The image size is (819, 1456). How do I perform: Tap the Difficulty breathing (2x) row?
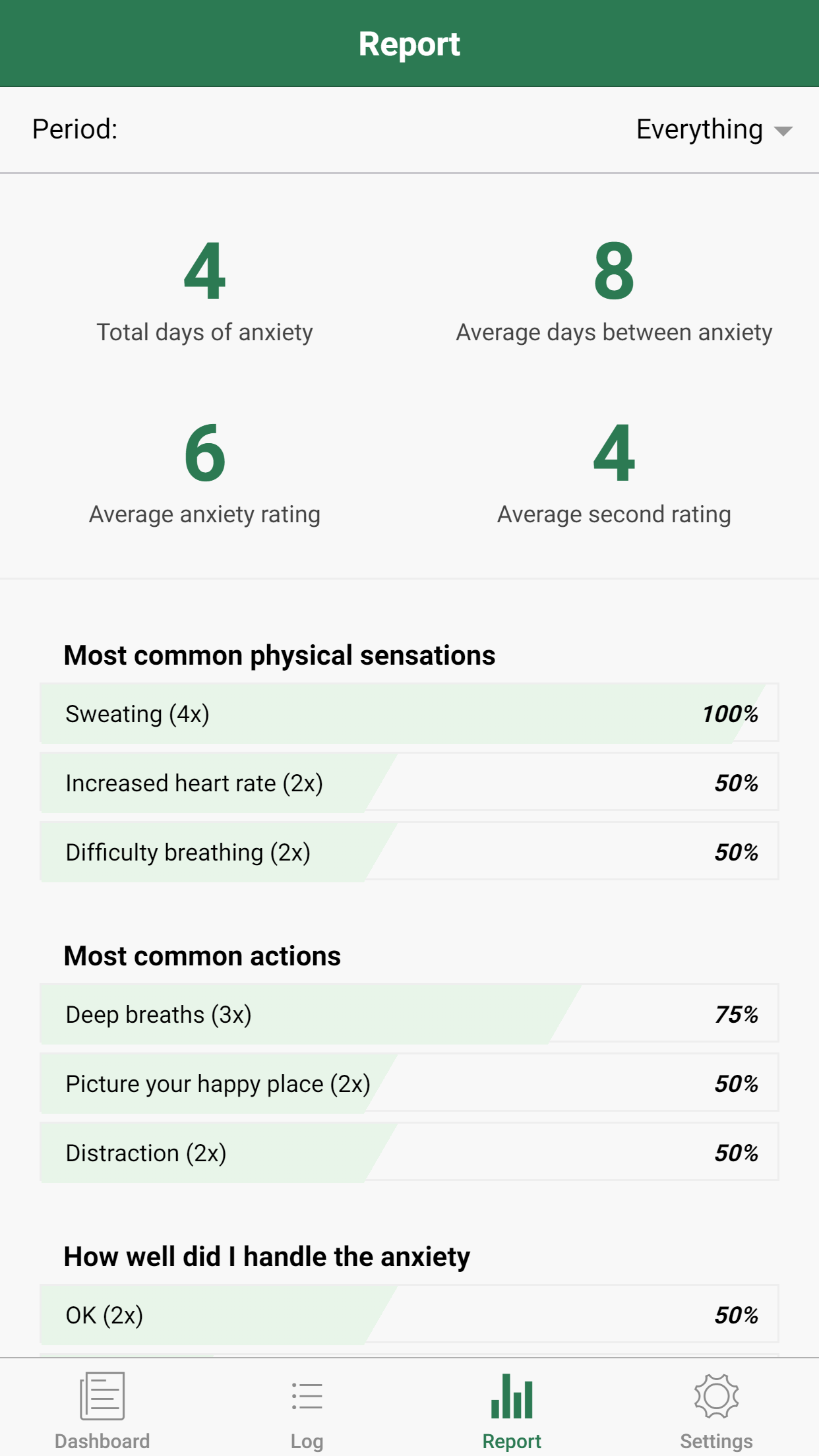pyautogui.click(x=409, y=852)
